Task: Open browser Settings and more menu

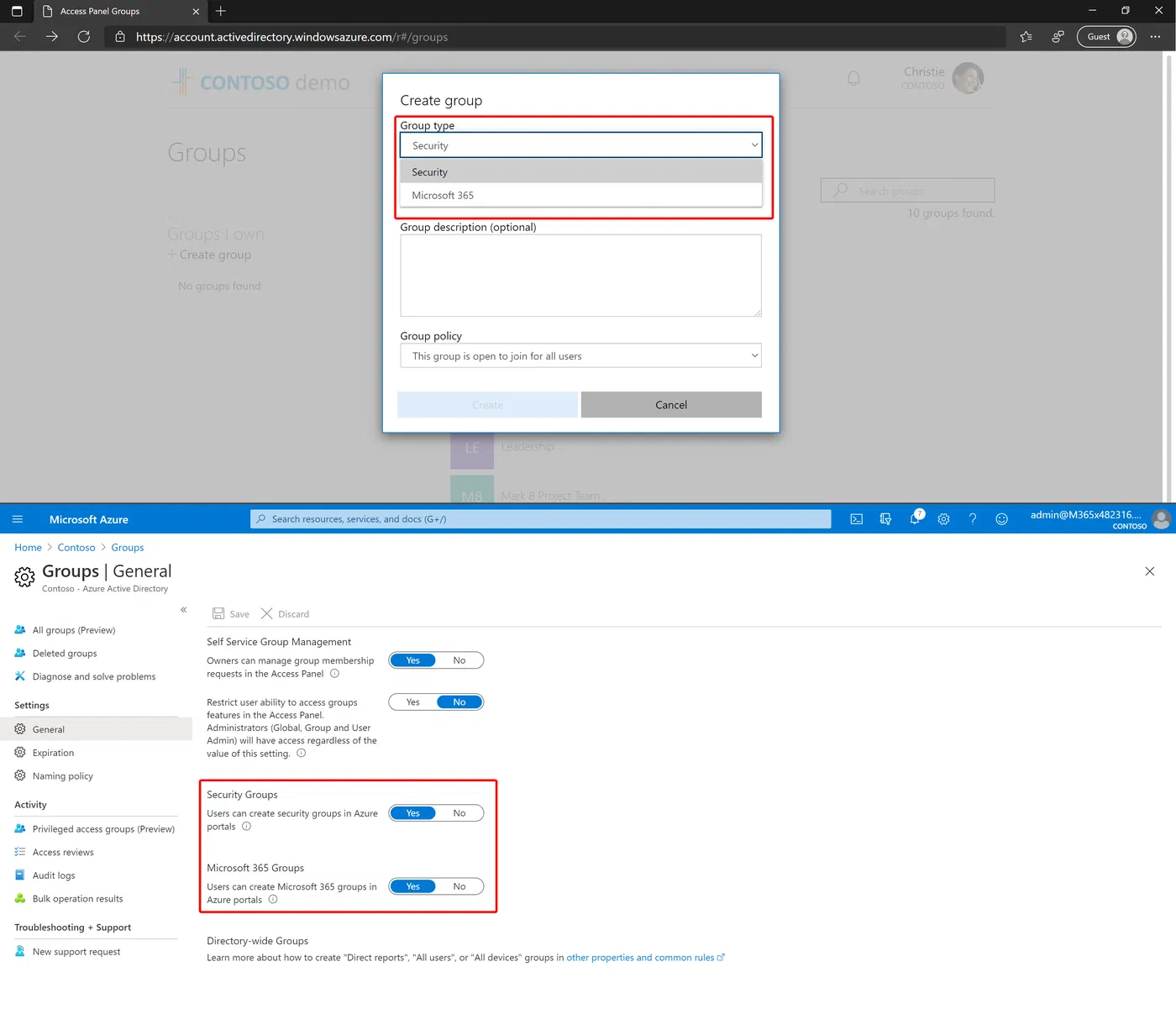Action: [x=1156, y=37]
